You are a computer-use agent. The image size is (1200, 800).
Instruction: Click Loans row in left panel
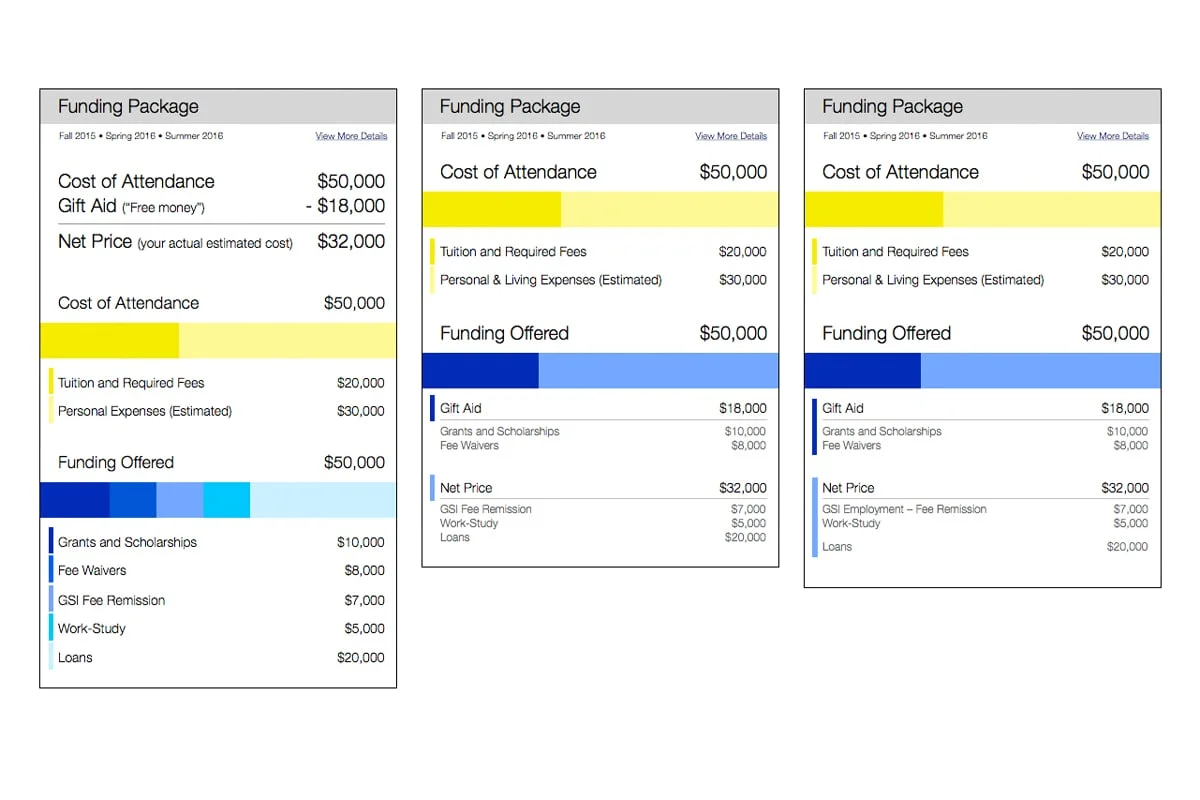(x=217, y=657)
